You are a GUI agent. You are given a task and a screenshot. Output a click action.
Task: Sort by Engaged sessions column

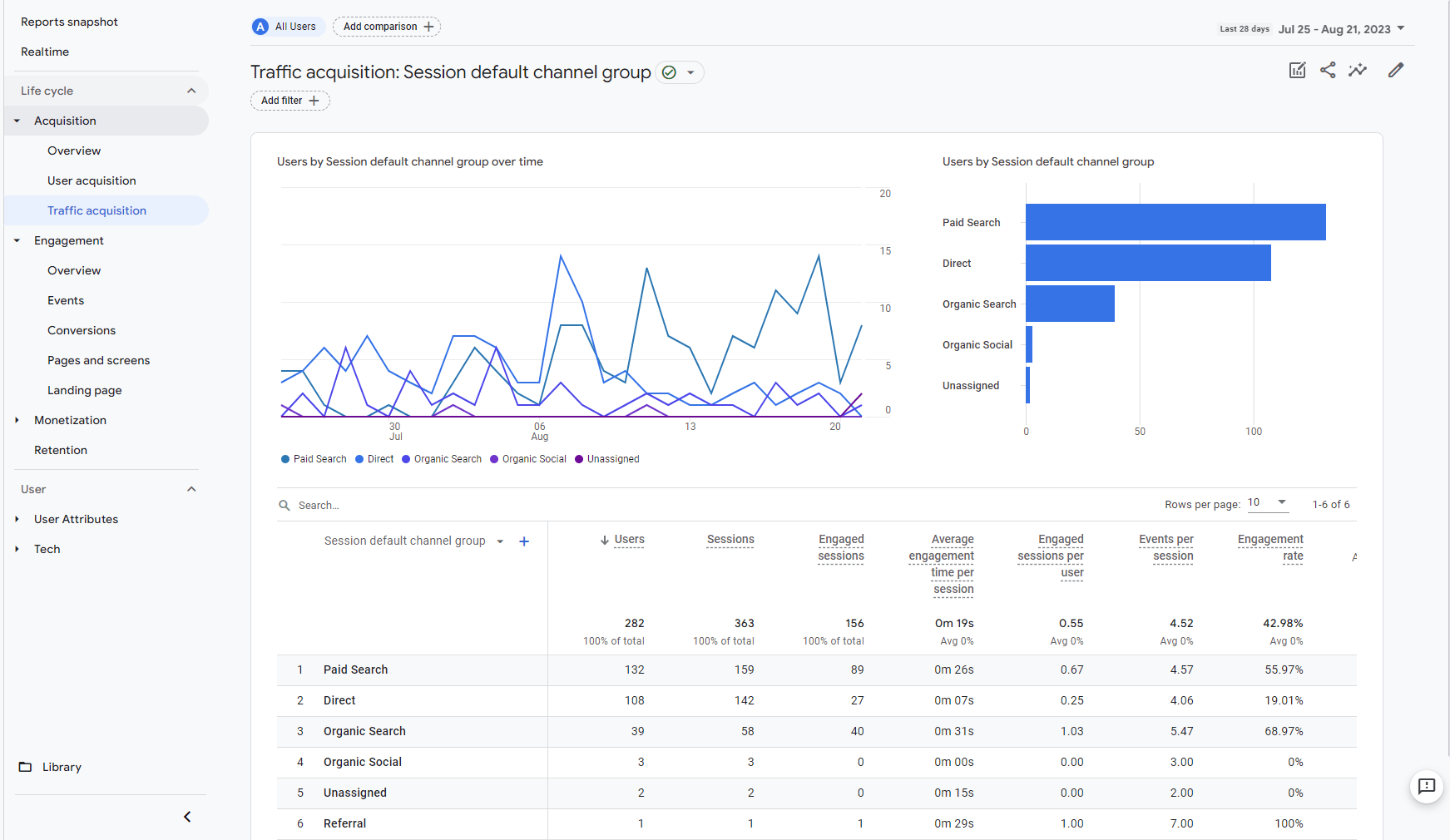pos(841,548)
